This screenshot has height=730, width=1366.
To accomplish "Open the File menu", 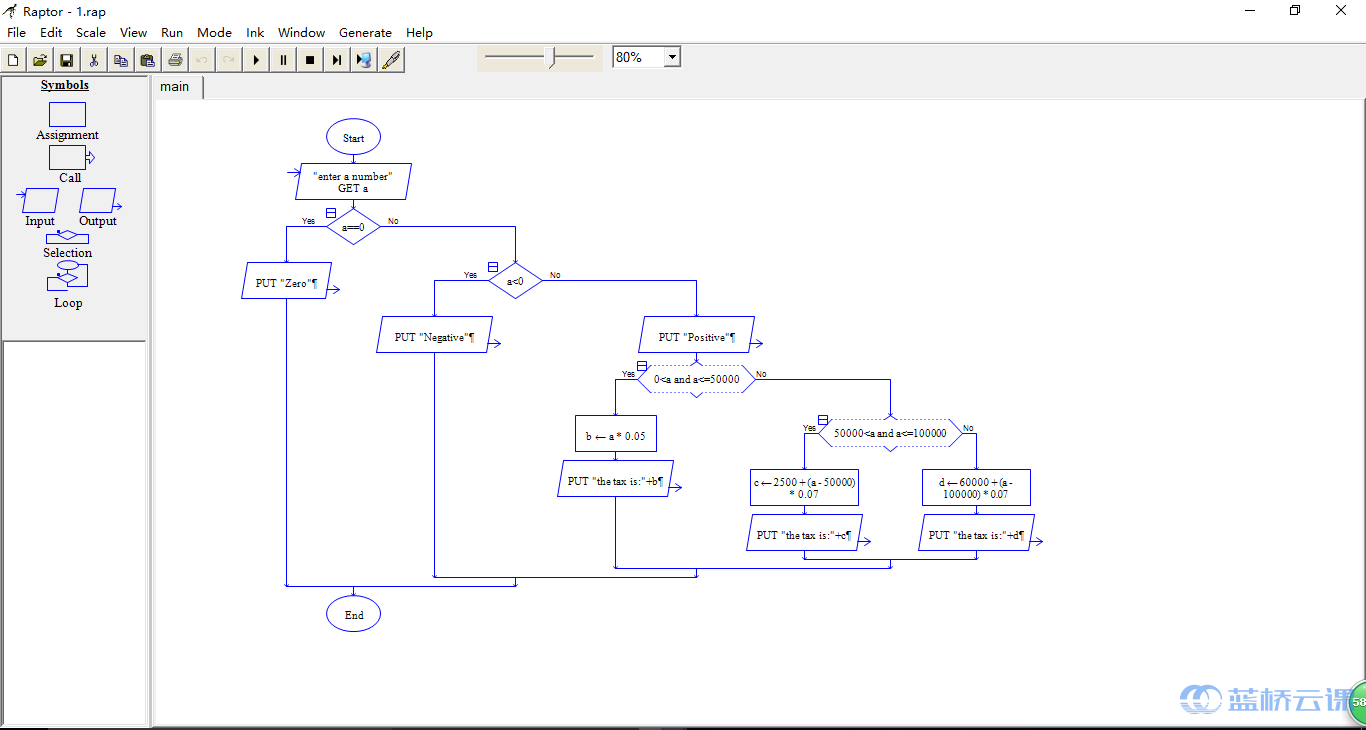I will (x=16, y=32).
